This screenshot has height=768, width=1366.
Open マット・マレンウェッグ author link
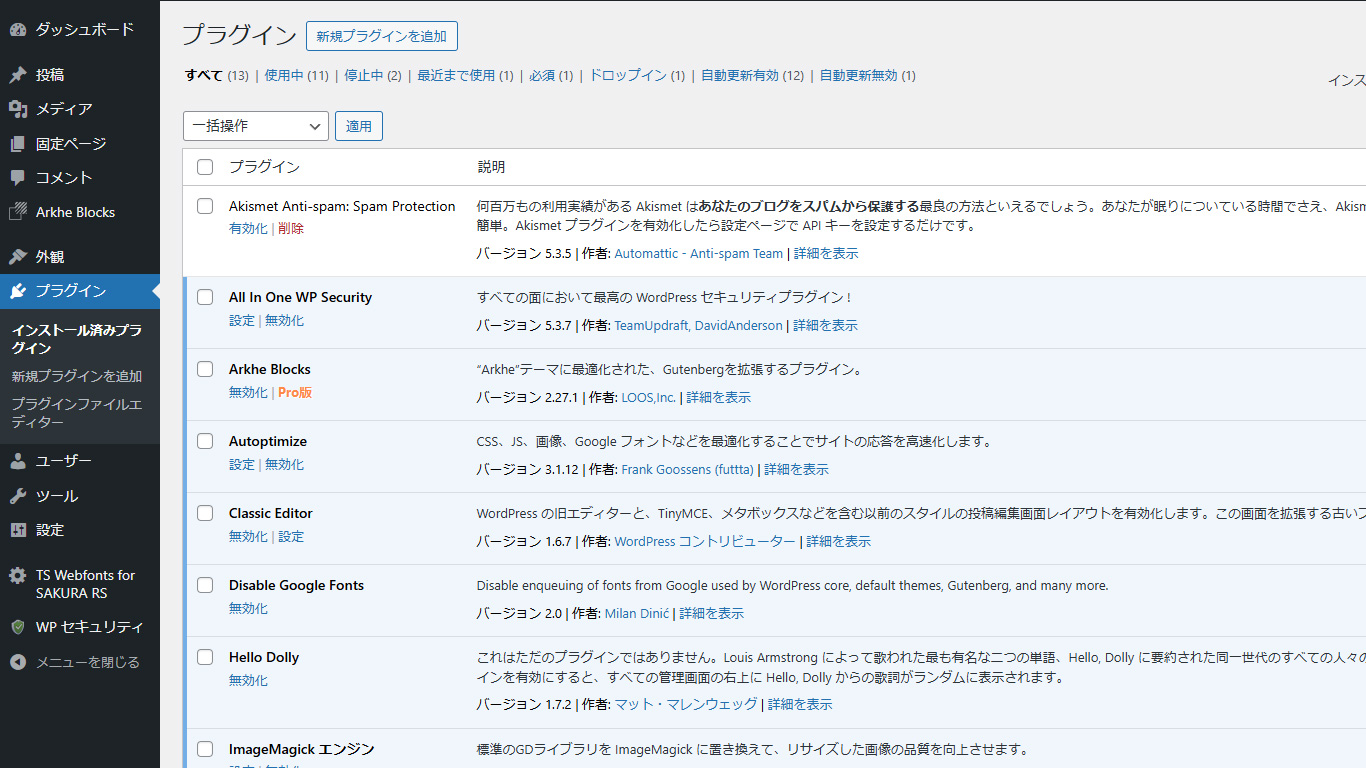pyautogui.click(x=686, y=704)
